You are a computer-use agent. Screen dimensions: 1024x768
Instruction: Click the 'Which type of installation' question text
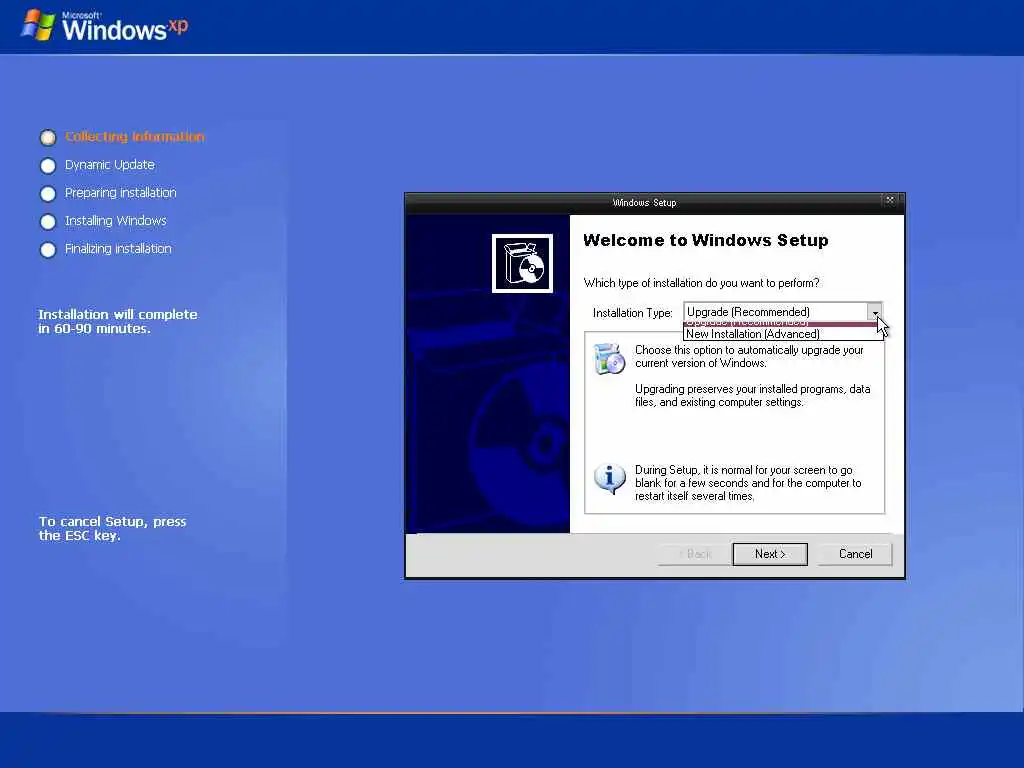701,283
